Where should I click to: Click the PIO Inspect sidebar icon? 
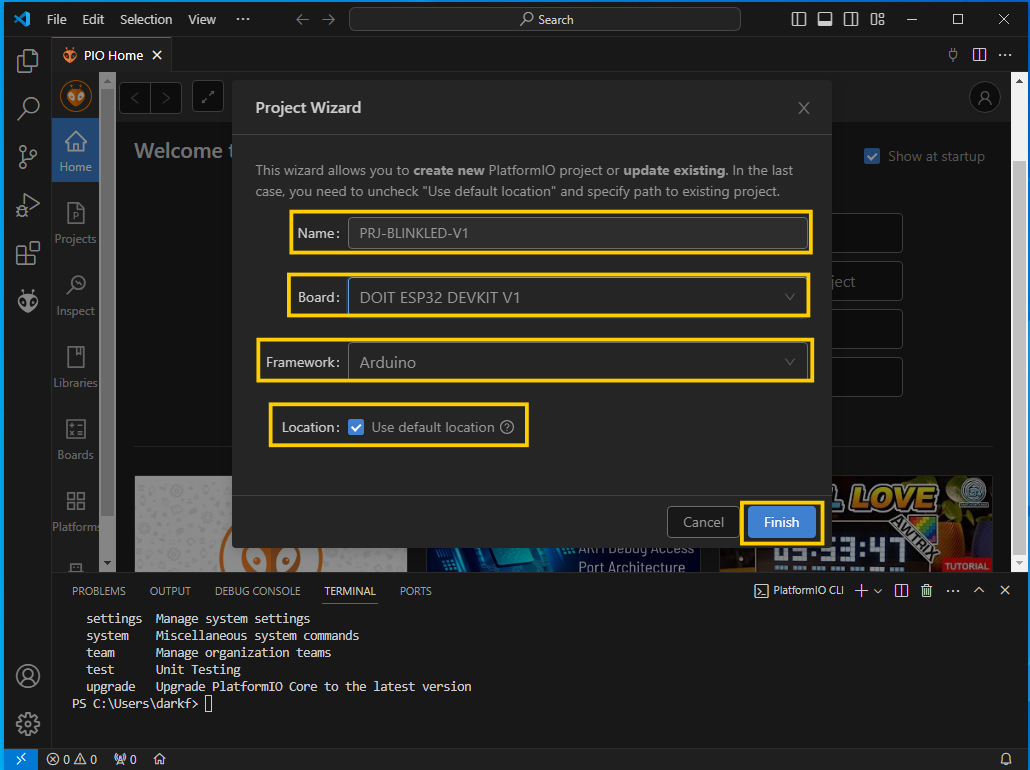point(75,294)
